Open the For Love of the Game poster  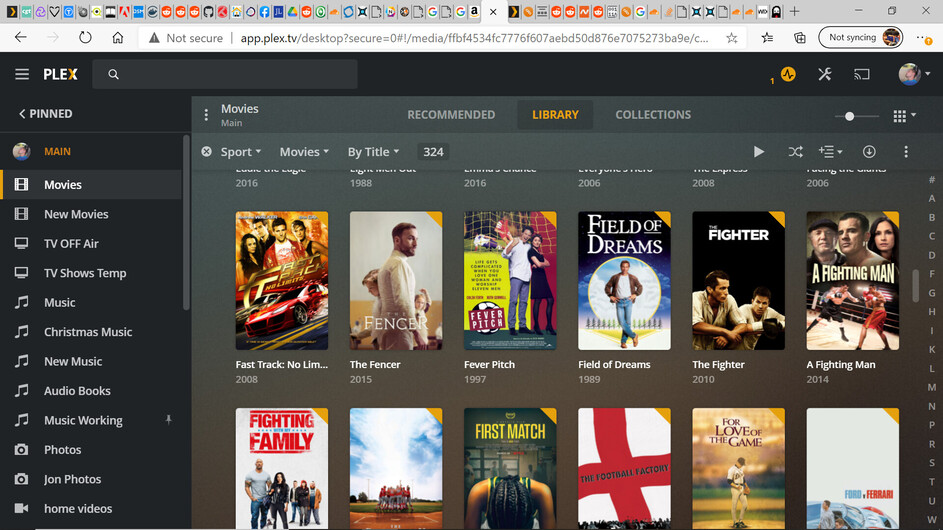[739, 469]
